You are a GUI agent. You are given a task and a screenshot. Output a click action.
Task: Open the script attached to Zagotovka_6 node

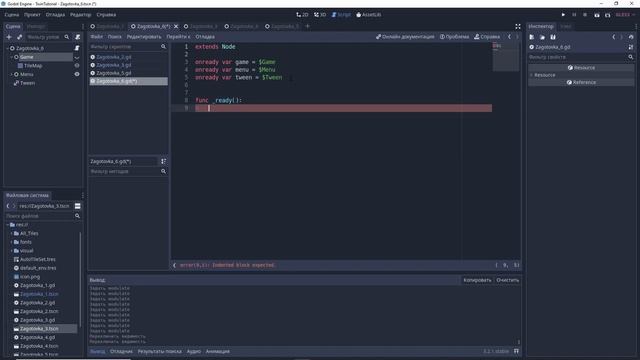[77, 48]
